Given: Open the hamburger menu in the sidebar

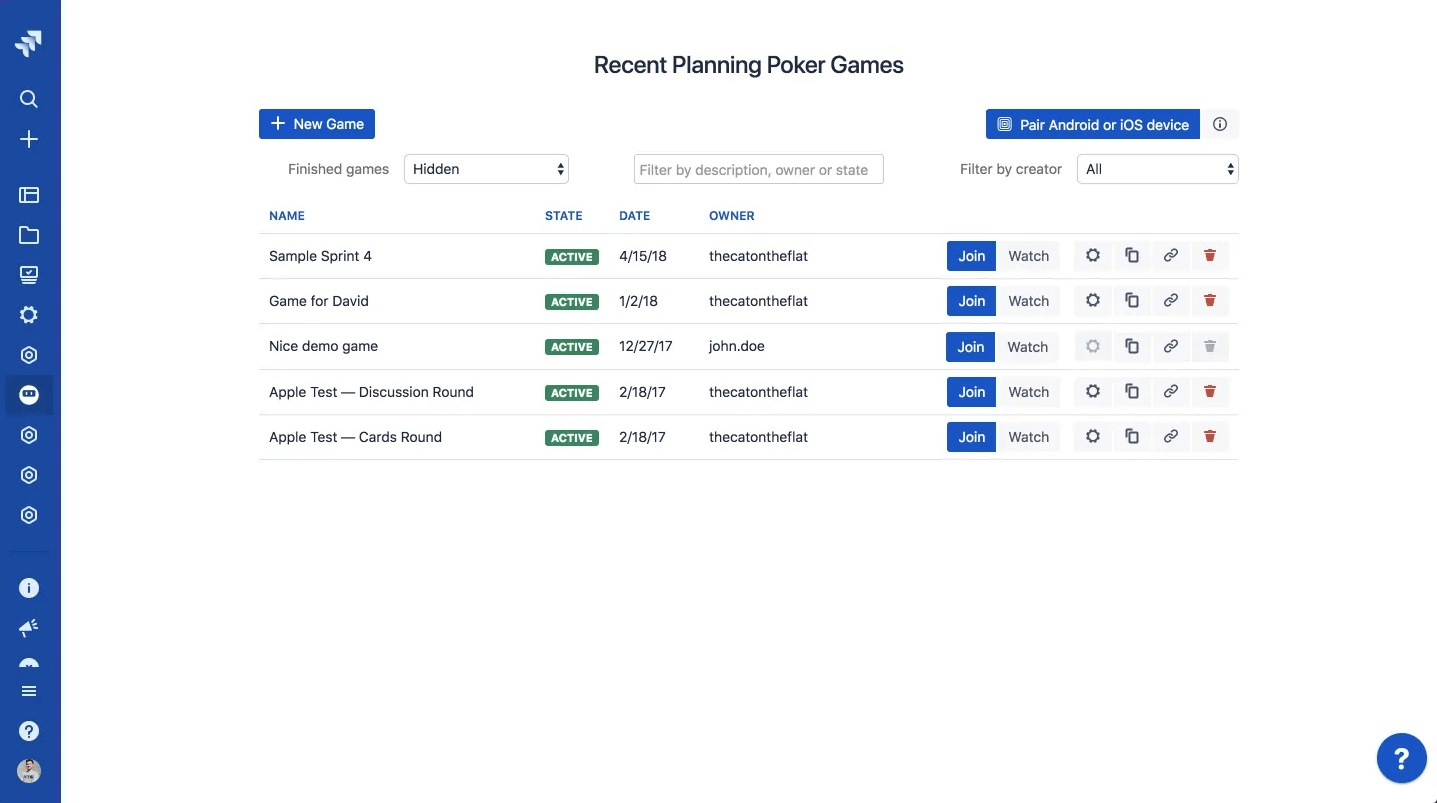Looking at the screenshot, I should pyautogui.click(x=29, y=690).
